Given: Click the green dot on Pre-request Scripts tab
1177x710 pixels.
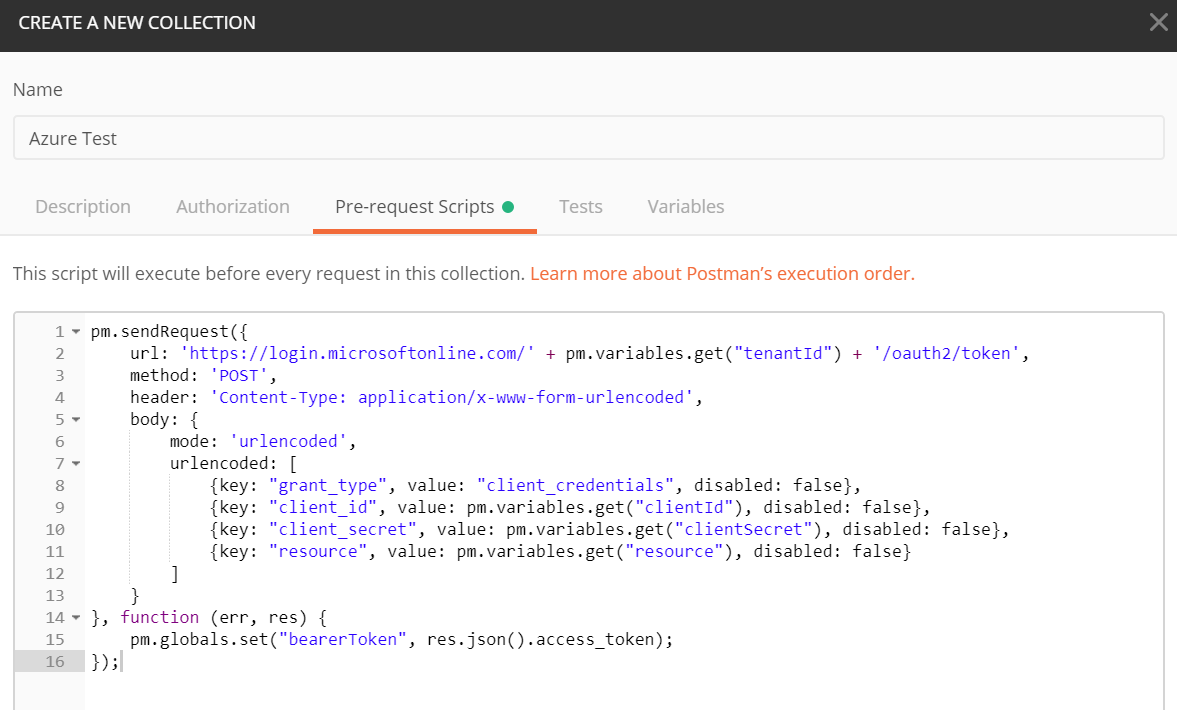Looking at the screenshot, I should tap(508, 207).
